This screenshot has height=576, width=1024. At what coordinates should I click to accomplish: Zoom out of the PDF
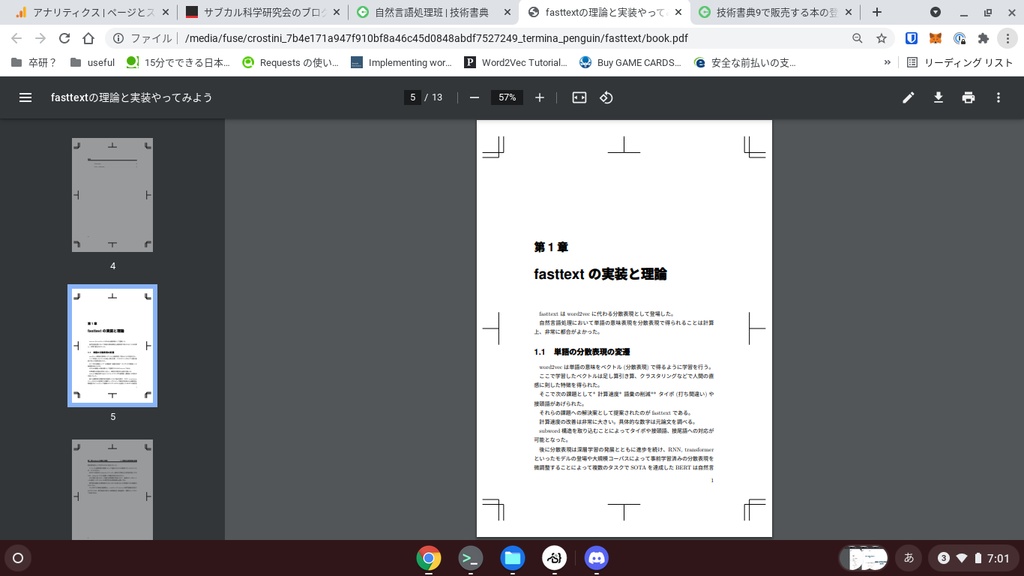coord(473,97)
